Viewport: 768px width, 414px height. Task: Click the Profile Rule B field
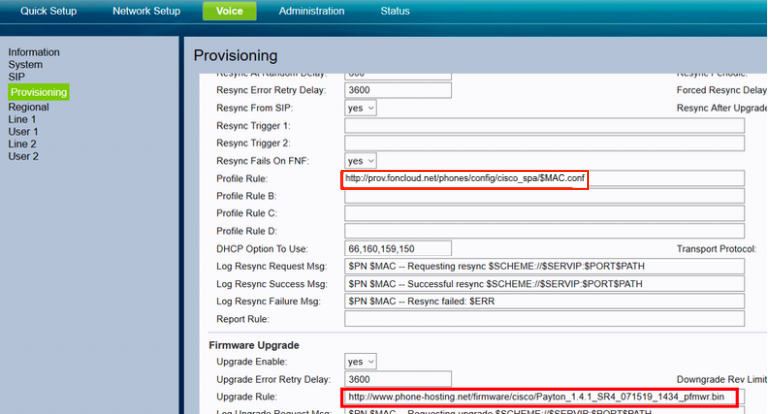[544, 196]
